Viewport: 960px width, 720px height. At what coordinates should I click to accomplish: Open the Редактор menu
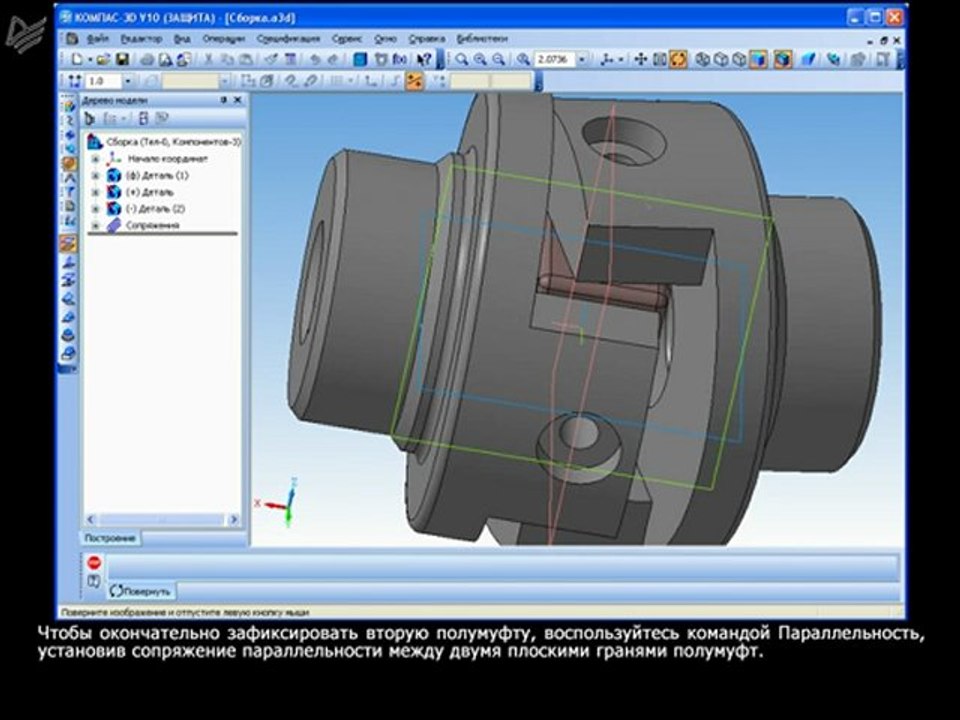[141, 39]
